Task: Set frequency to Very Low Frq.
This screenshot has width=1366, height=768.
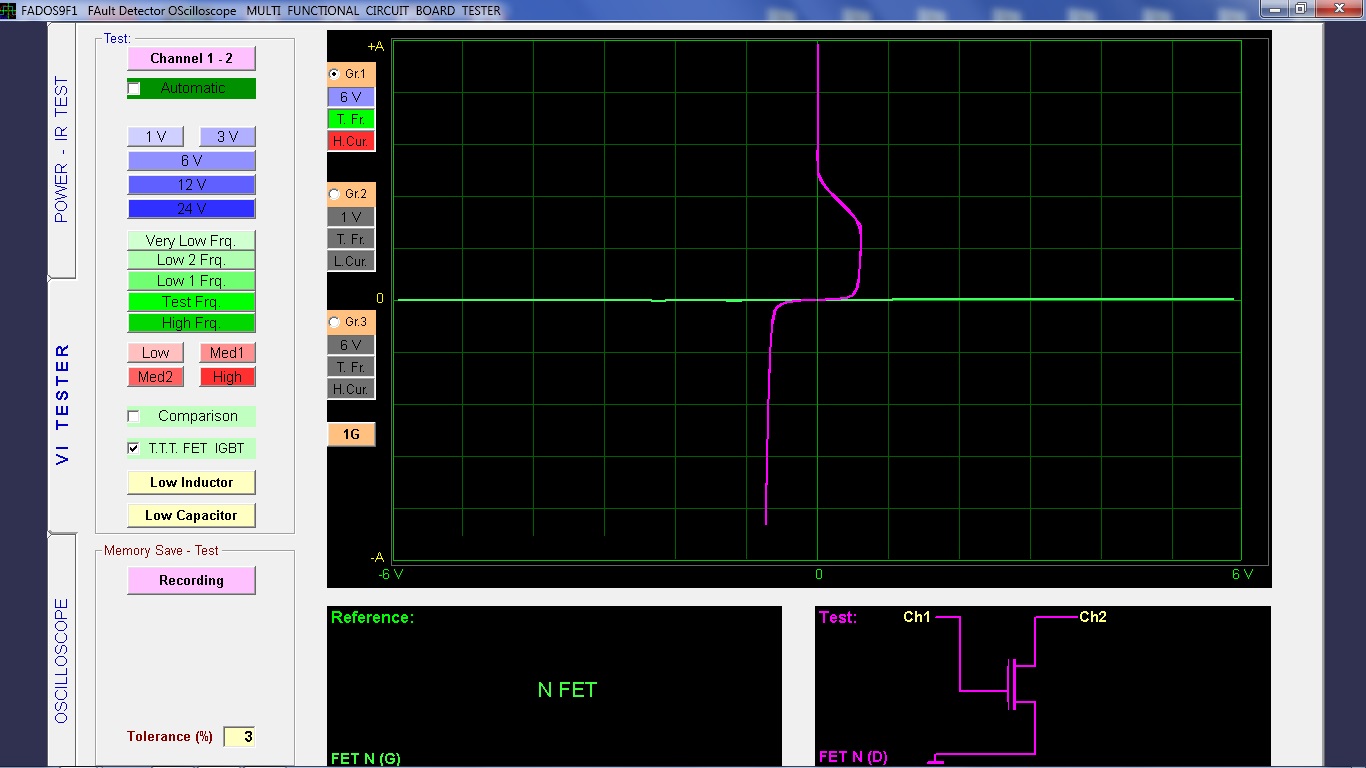Action: [191, 241]
